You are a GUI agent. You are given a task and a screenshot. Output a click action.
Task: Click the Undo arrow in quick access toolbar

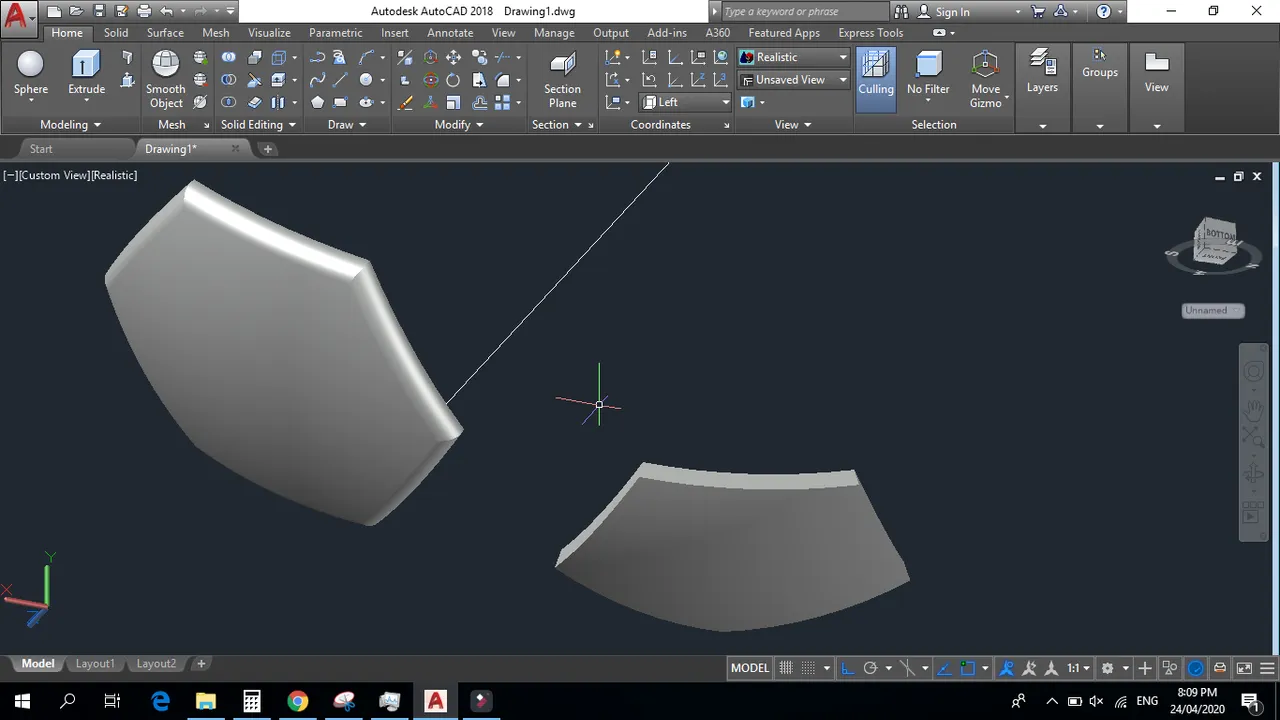tap(166, 11)
